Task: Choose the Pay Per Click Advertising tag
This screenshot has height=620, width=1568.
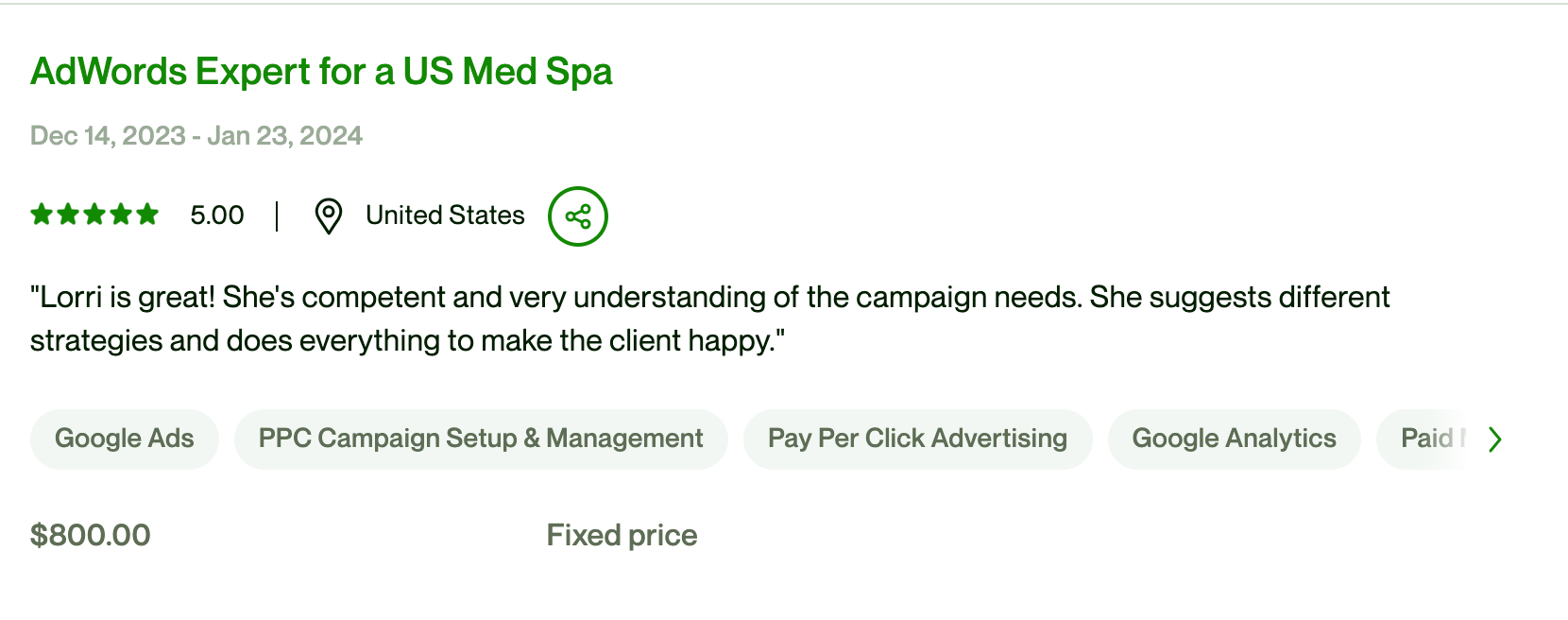Action: (917, 439)
